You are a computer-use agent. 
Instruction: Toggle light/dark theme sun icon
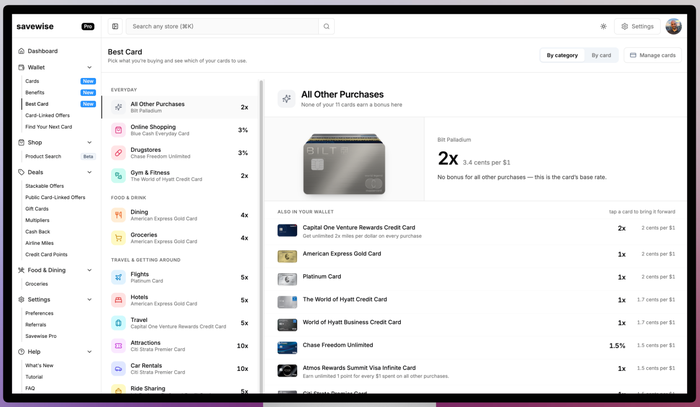tap(603, 26)
